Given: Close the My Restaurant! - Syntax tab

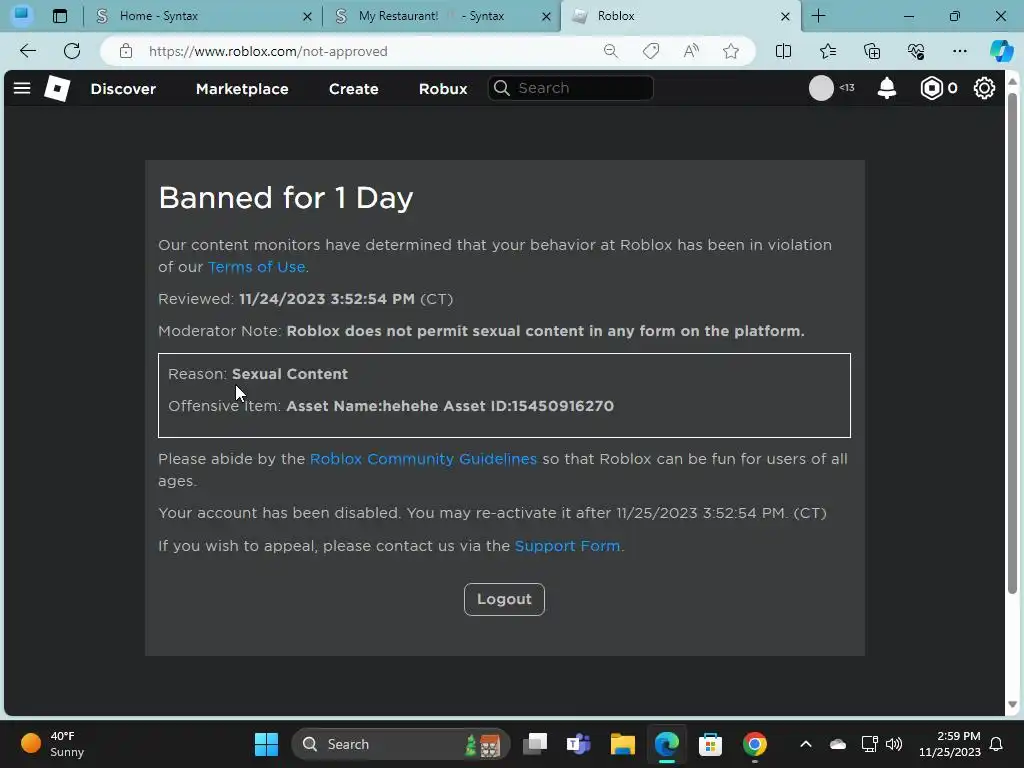Looking at the screenshot, I should tap(546, 16).
